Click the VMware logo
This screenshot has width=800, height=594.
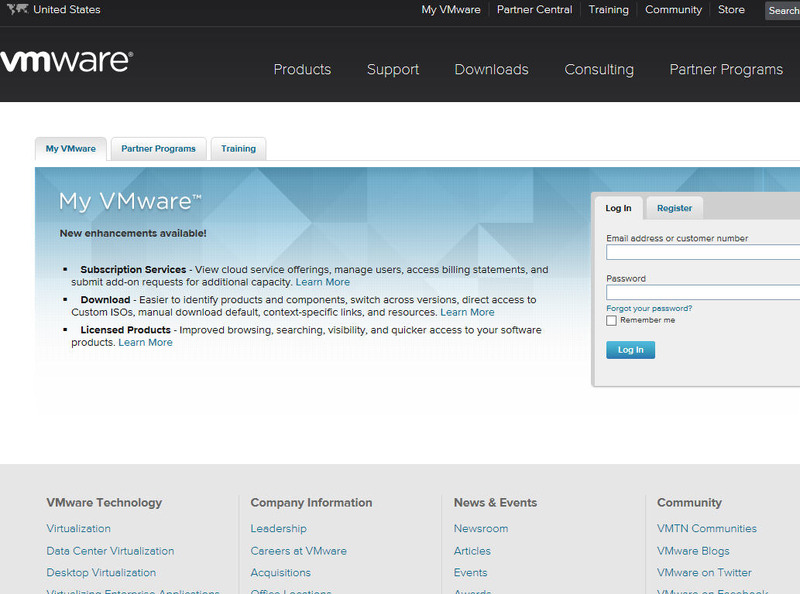pos(66,60)
